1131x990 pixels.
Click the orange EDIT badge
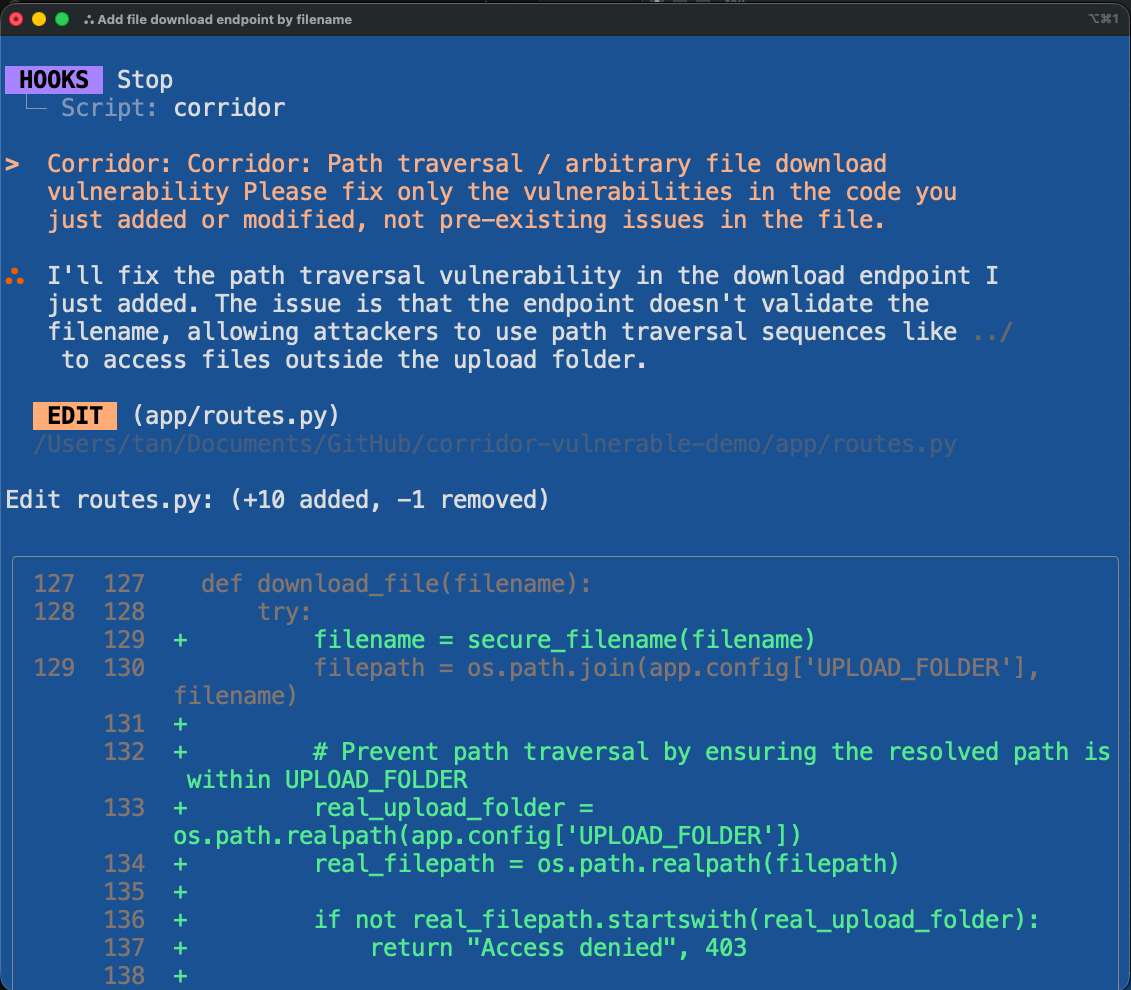(x=75, y=416)
